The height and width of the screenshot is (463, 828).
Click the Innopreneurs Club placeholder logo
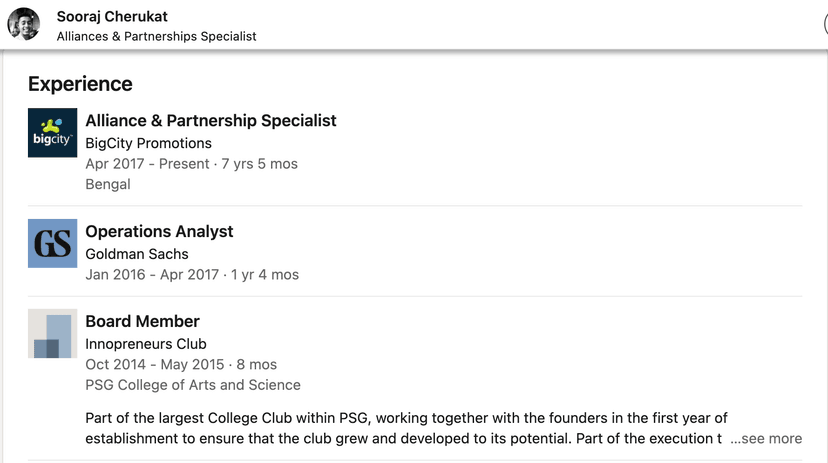(x=52, y=334)
